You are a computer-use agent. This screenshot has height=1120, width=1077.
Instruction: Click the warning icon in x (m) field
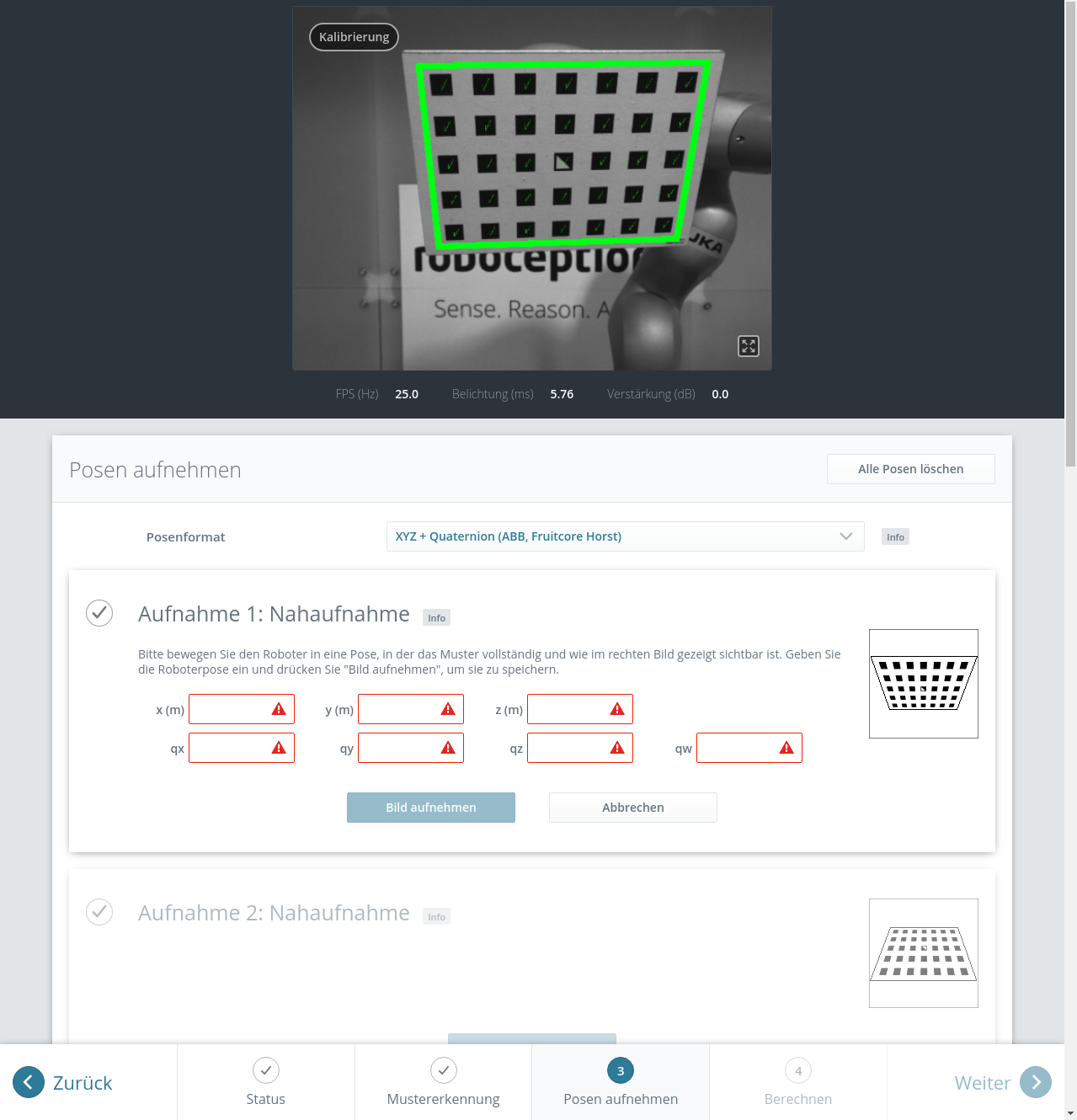click(279, 709)
